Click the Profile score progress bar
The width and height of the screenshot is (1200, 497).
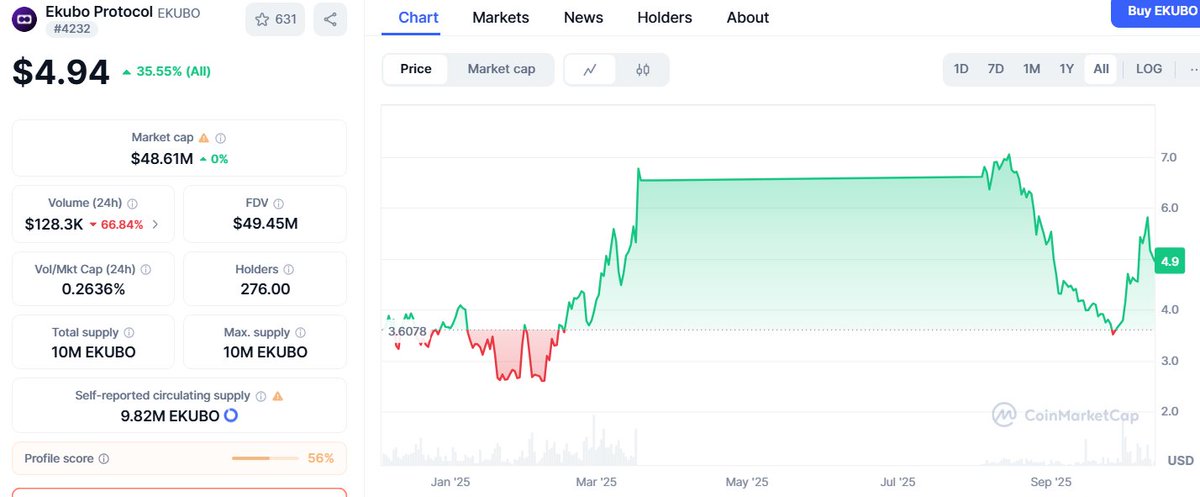point(265,459)
